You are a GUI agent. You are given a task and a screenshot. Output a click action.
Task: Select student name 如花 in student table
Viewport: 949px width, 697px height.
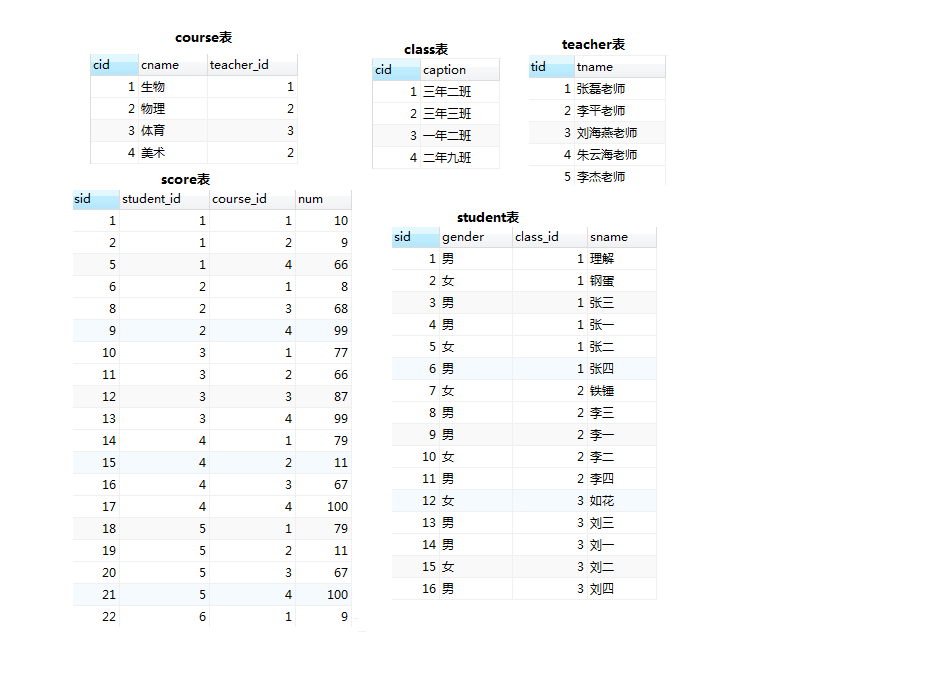point(622,501)
